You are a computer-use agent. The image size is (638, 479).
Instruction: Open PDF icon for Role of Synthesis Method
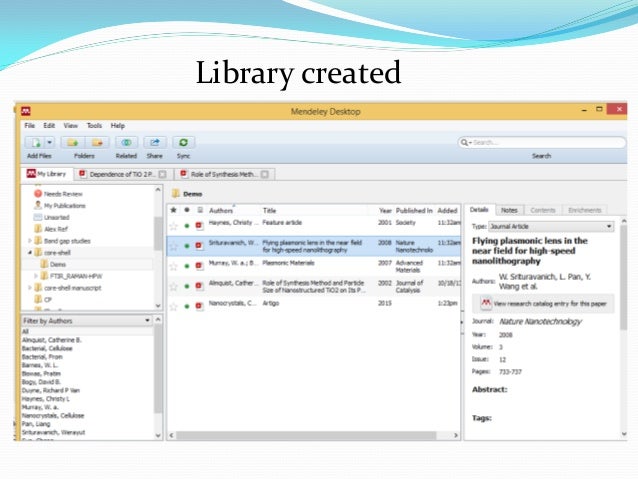click(199, 286)
